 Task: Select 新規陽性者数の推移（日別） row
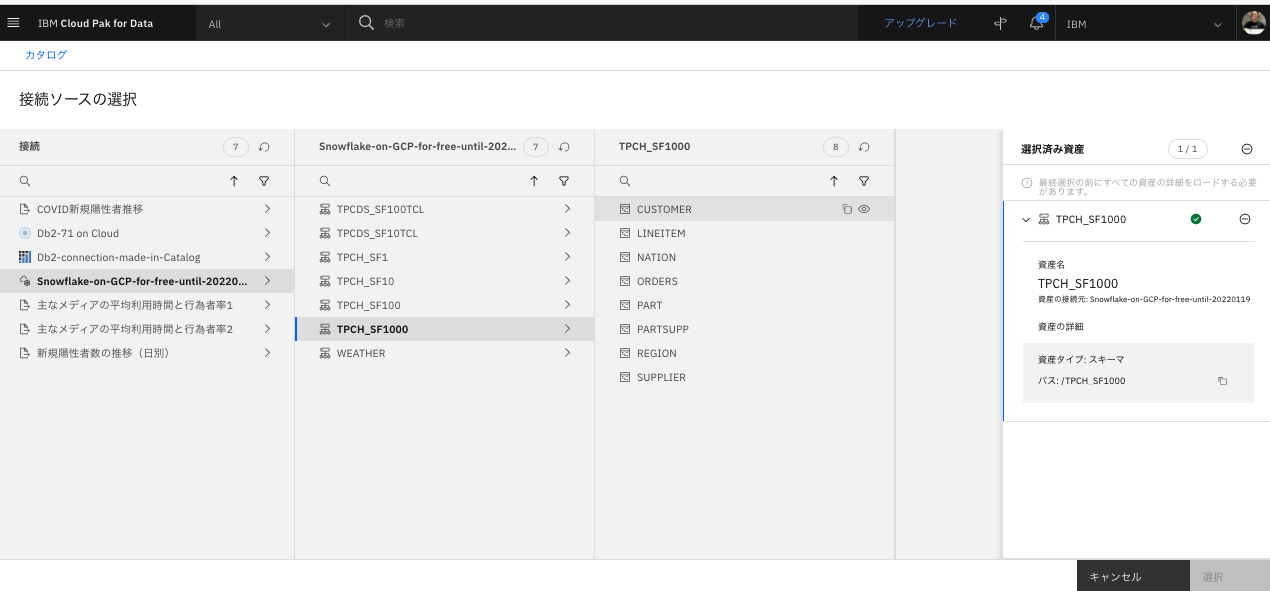point(147,353)
